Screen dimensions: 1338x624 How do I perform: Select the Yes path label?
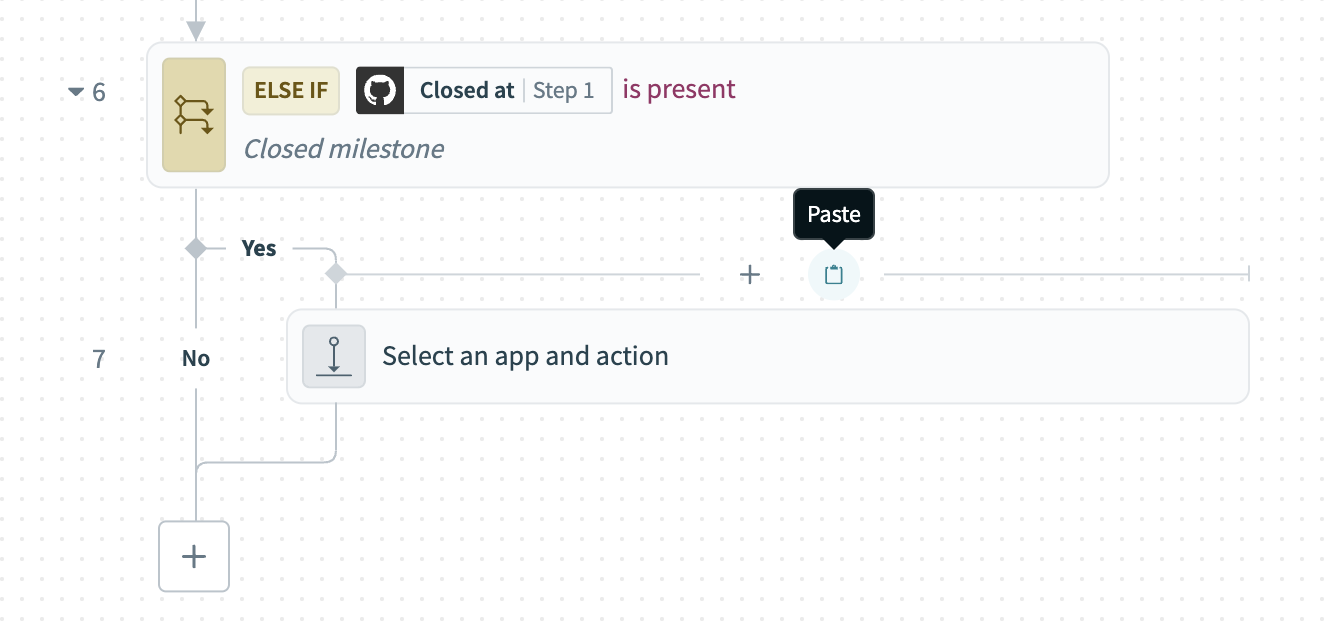[x=259, y=248]
